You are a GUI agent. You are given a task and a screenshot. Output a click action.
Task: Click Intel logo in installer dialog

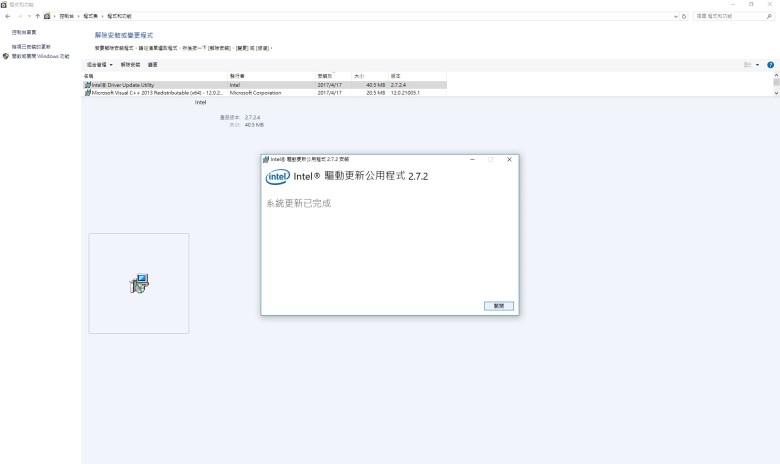278,177
